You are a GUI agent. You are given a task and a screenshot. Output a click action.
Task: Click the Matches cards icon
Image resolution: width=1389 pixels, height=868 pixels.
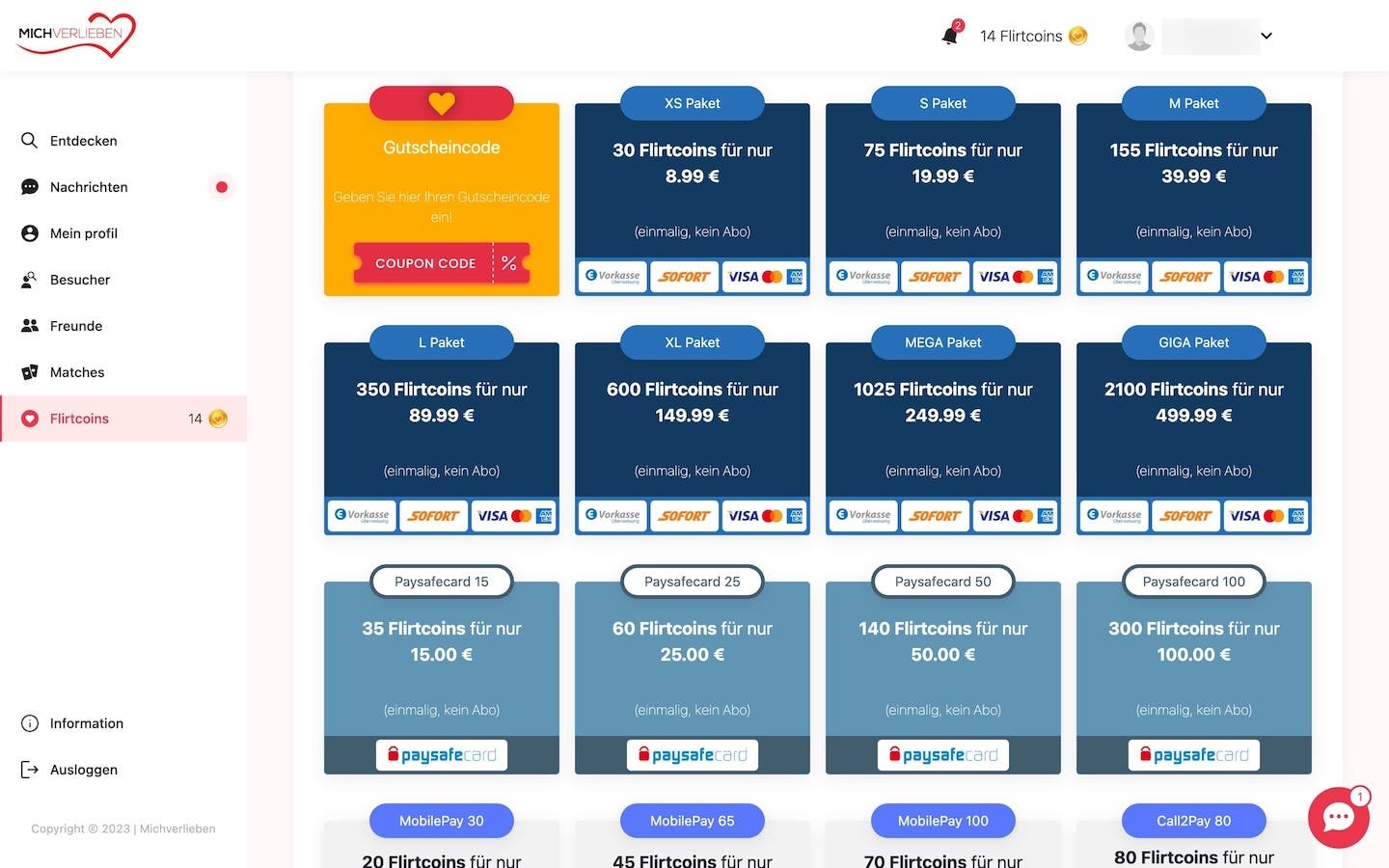click(x=30, y=372)
